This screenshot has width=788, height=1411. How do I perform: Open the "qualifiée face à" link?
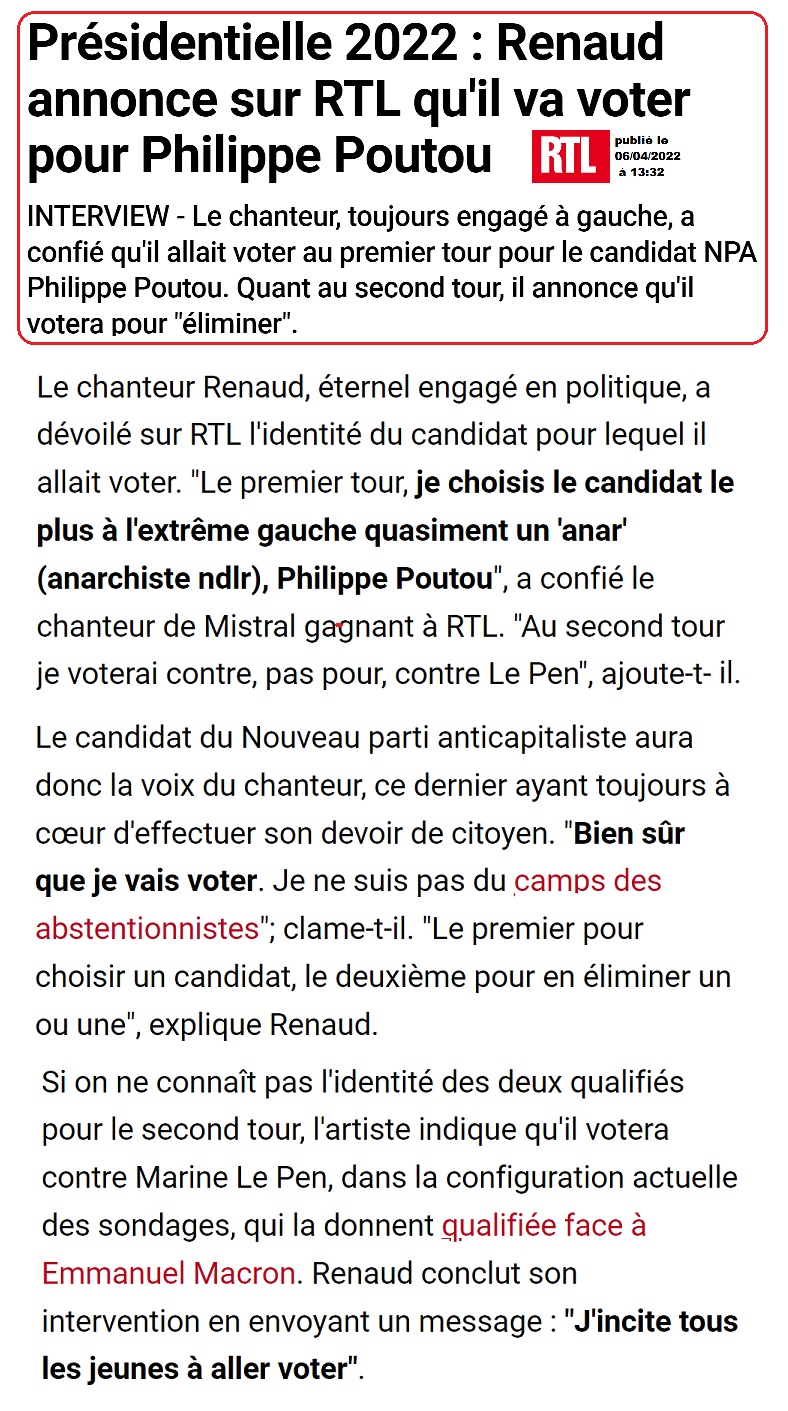[x=544, y=1225]
